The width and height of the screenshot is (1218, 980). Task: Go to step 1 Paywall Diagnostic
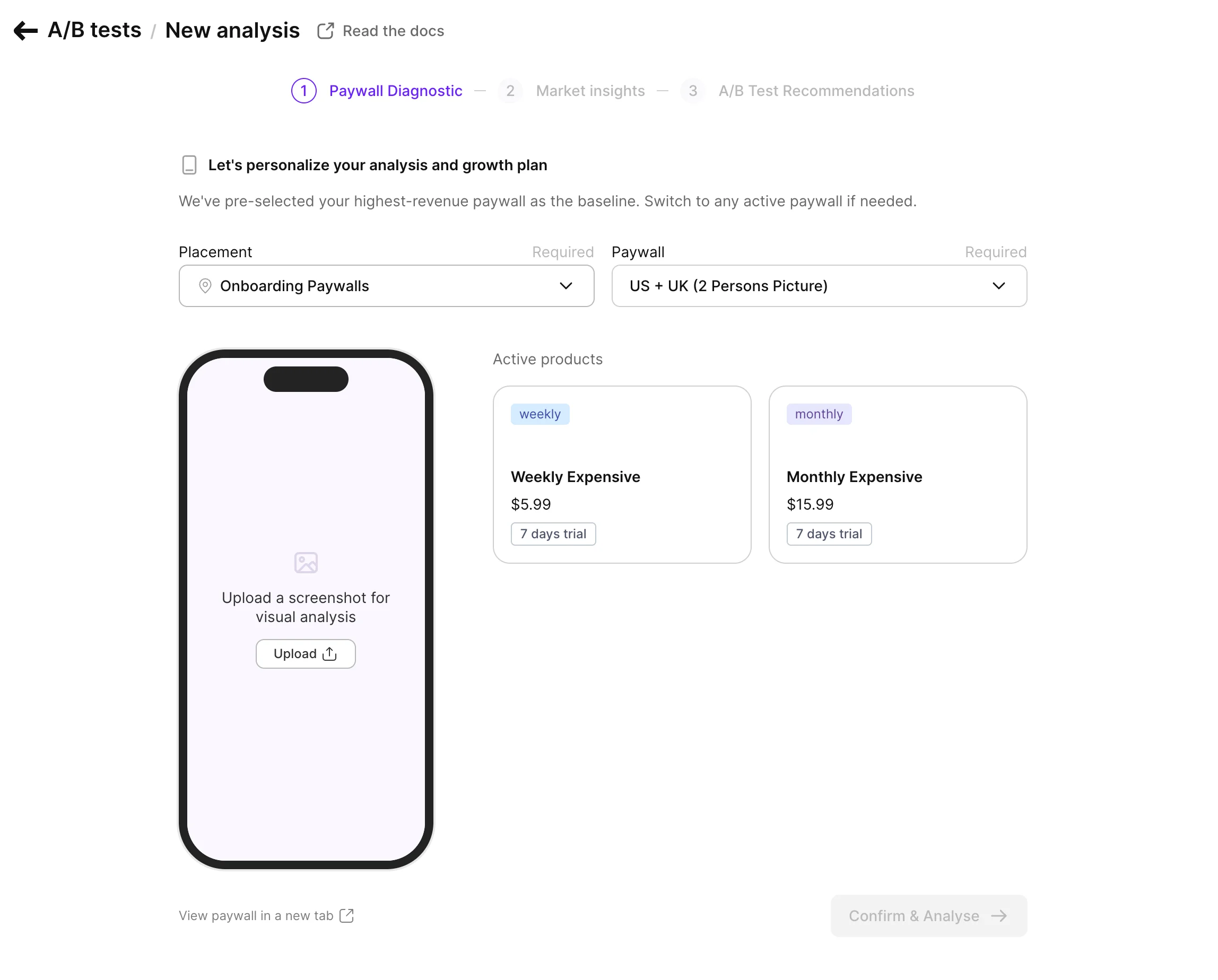point(395,91)
